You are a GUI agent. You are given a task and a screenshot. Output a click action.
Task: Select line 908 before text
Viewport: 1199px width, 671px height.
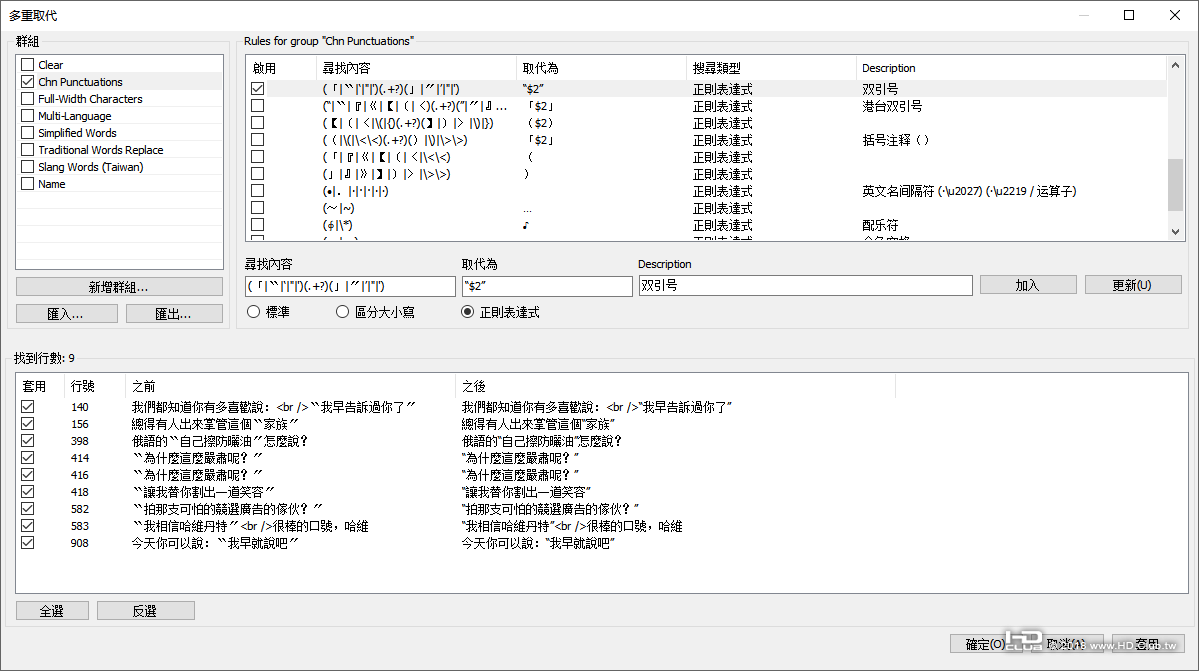pos(215,543)
